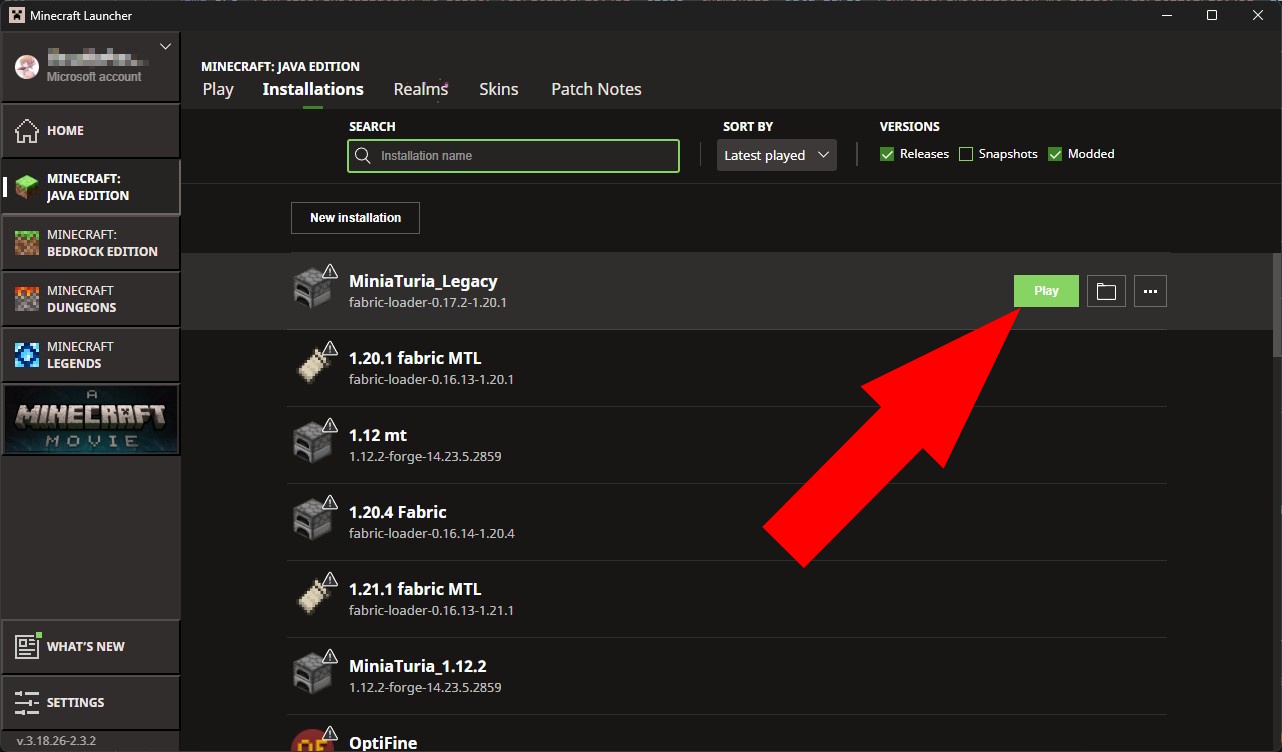Expand the account dropdown chevron

coord(166,47)
